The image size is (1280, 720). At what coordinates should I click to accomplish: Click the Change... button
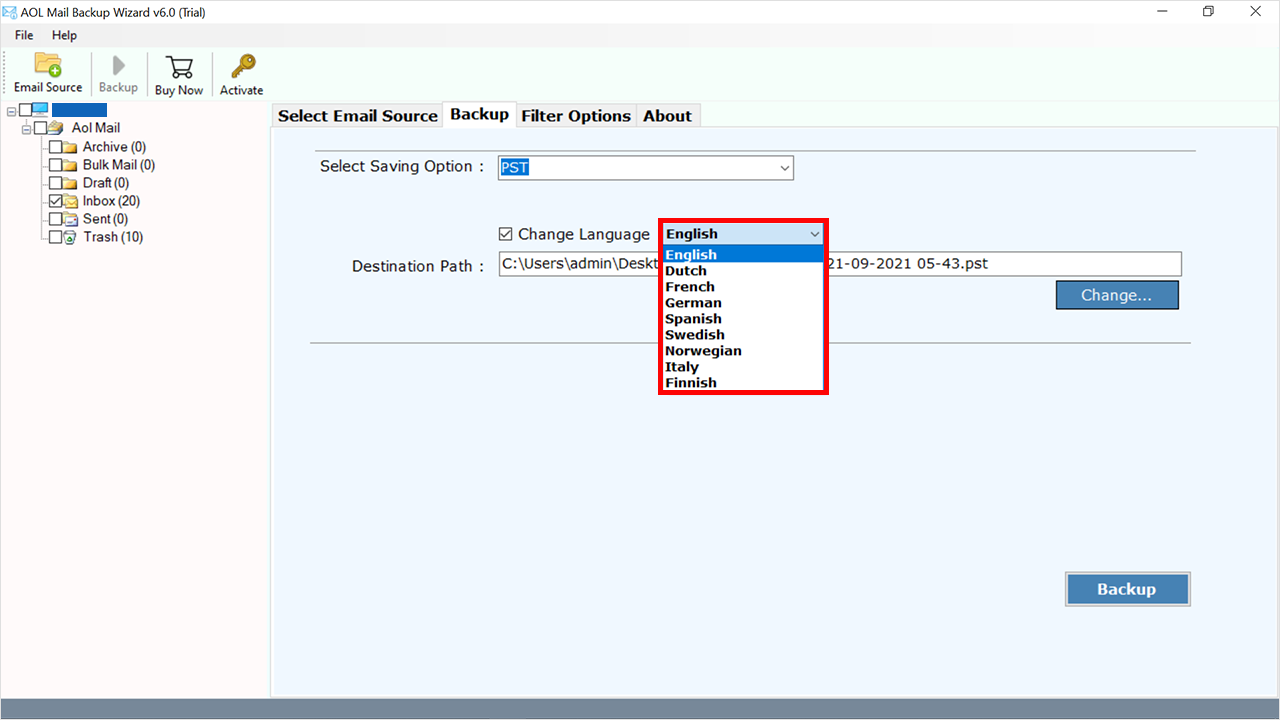click(1117, 295)
